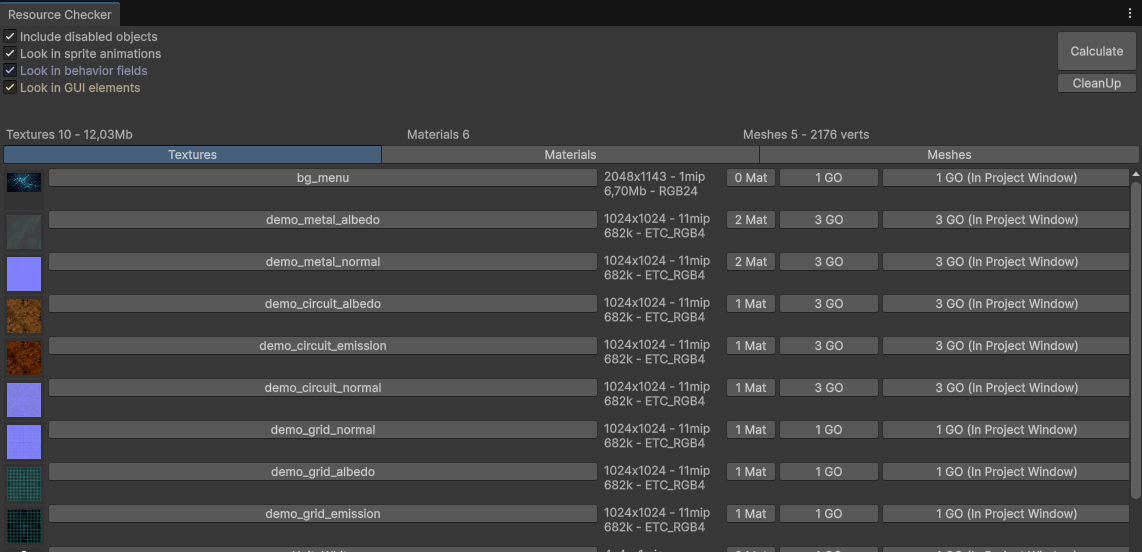Viewport: 1142px width, 552px height.
Task: Click the scrollbar up arrow
Action: [x=1135, y=175]
